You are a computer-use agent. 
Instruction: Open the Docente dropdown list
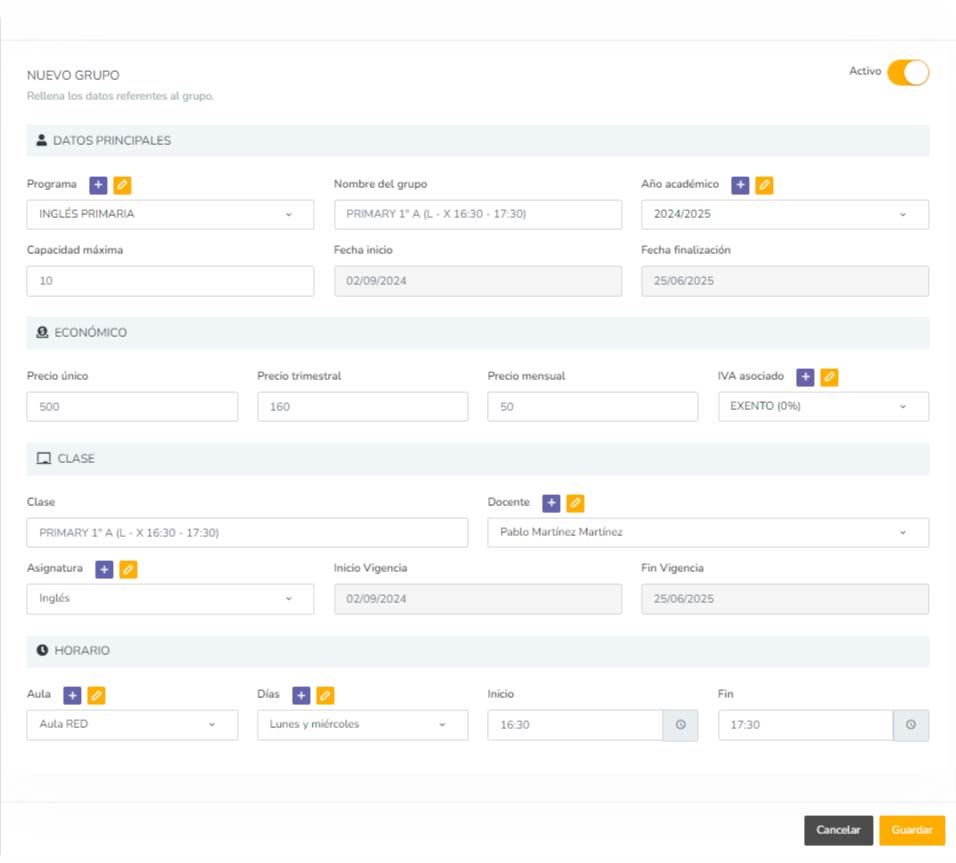coord(707,532)
